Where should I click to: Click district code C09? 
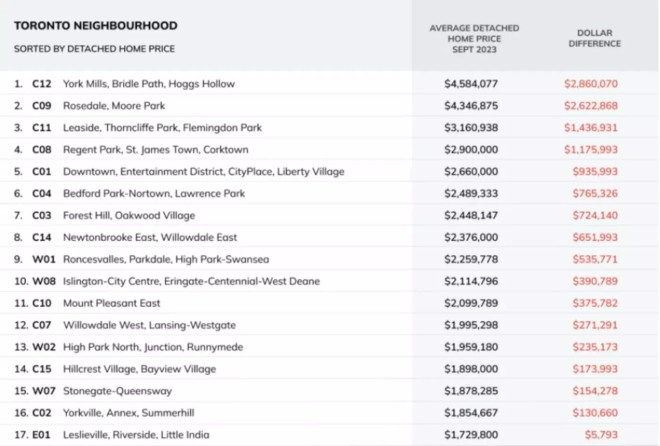click(x=42, y=106)
